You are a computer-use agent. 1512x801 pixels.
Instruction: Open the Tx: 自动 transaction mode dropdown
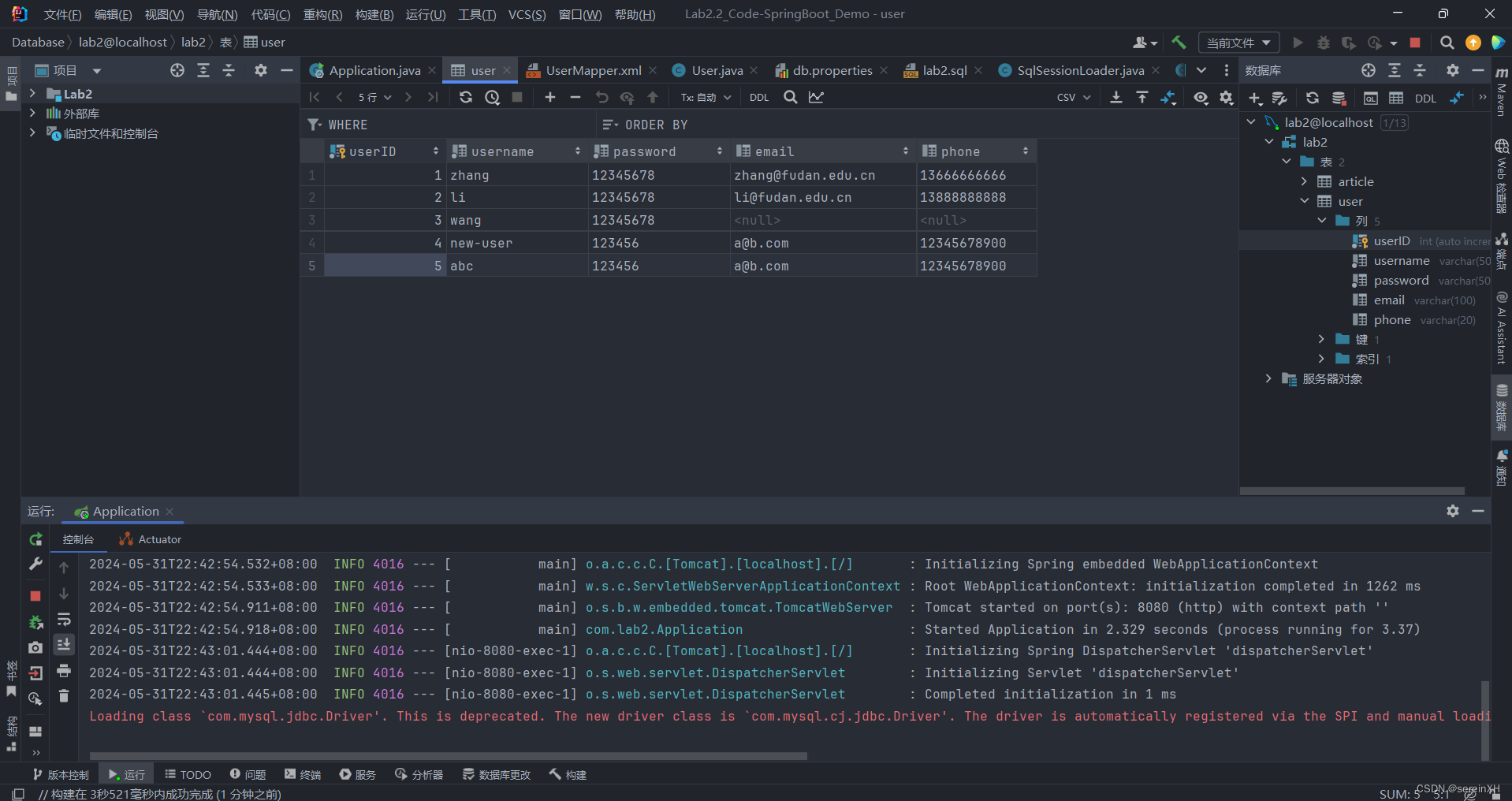705,97
